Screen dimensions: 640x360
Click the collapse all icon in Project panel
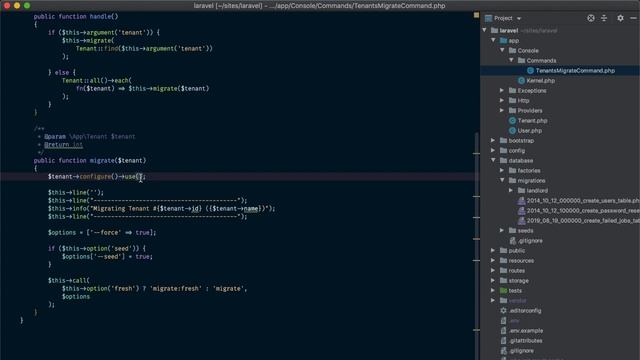[x=604, y=18]
